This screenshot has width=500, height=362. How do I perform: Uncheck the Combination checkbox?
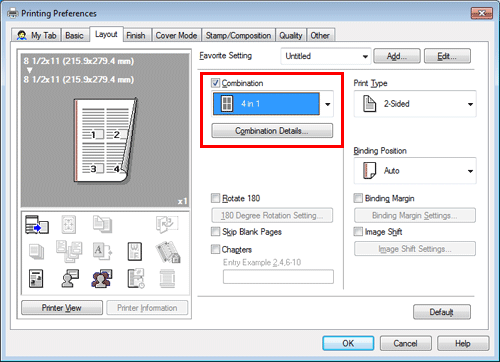(216, 83)
